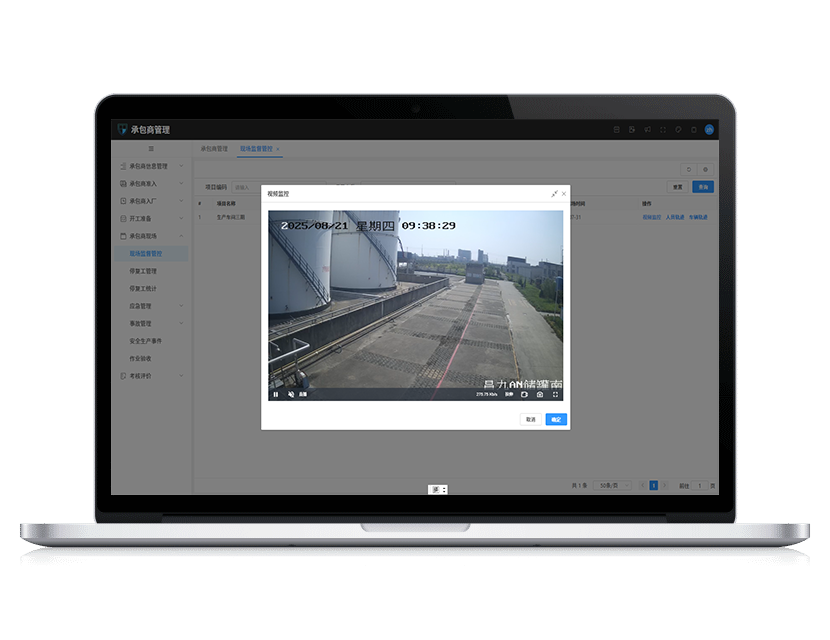This screenshot has width=830, height=640.
Task: Pause the surveillance video playback
Action: click(x=276, y=394)
